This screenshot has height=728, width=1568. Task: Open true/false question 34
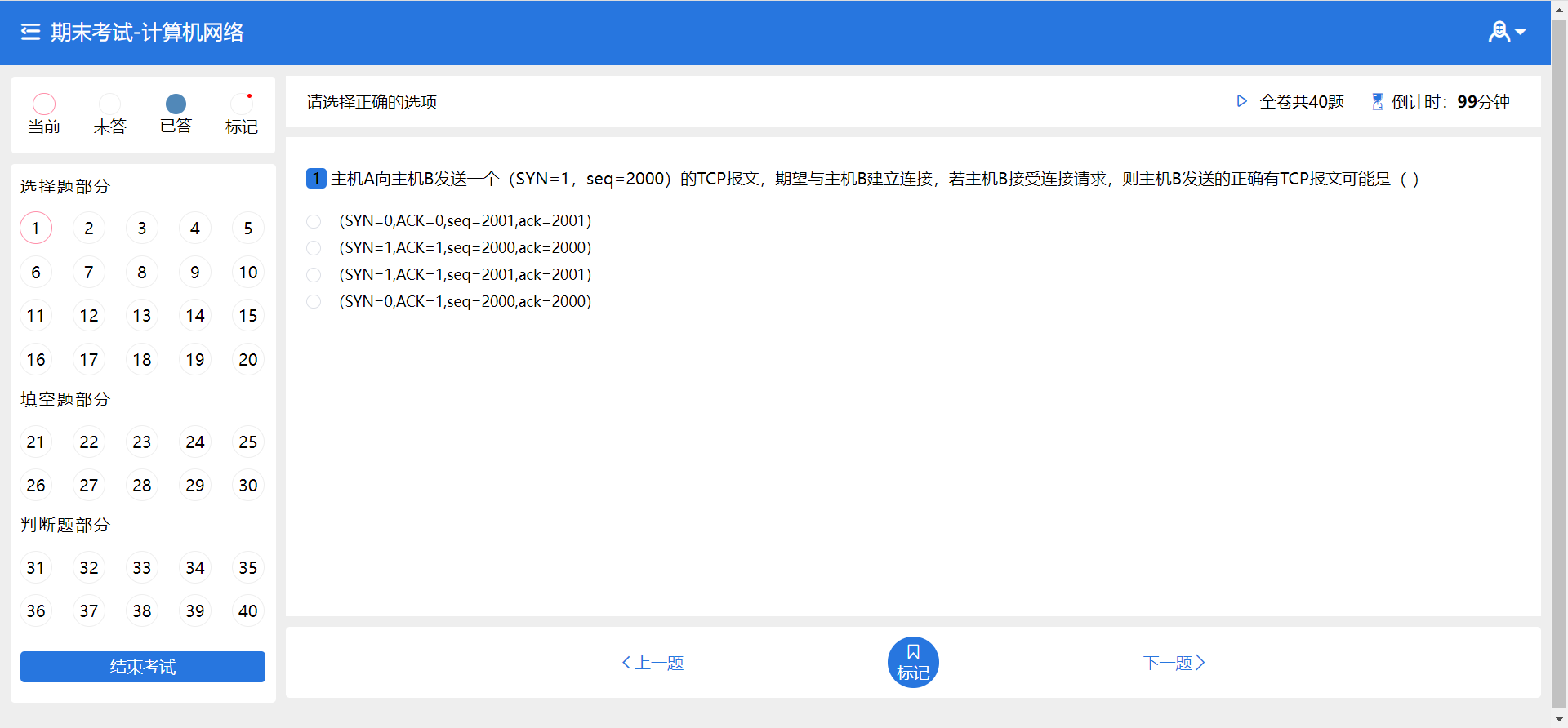pos(195,567)
